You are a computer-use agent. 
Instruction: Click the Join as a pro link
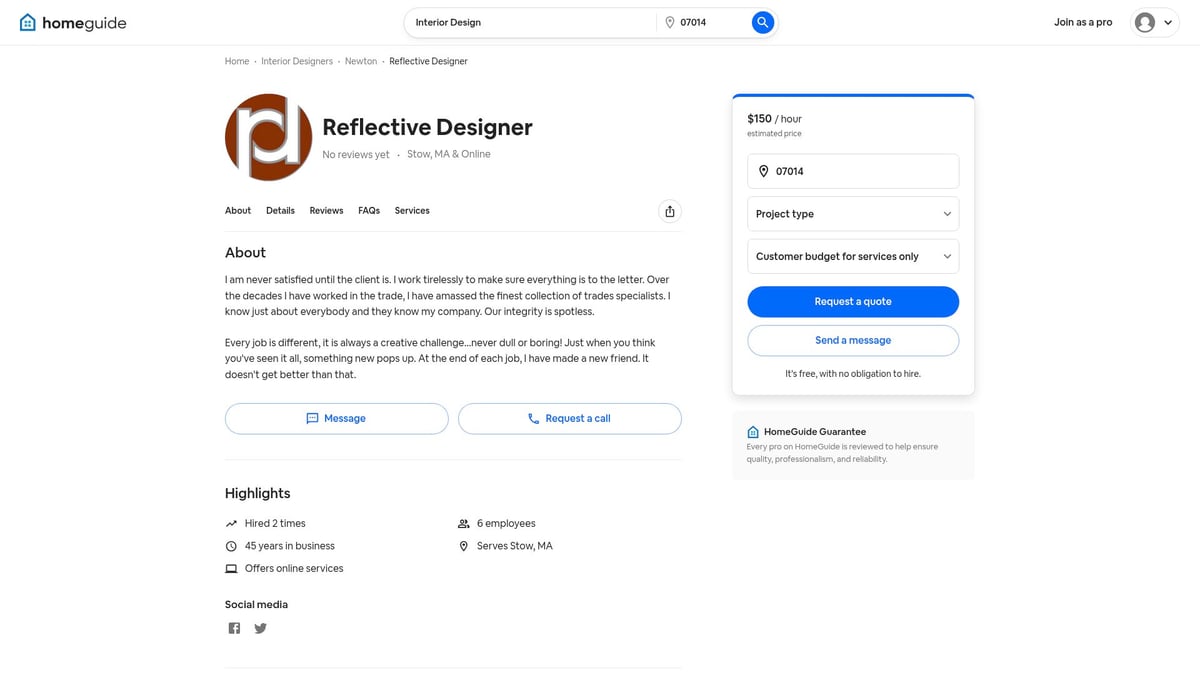click(1083, 22)
